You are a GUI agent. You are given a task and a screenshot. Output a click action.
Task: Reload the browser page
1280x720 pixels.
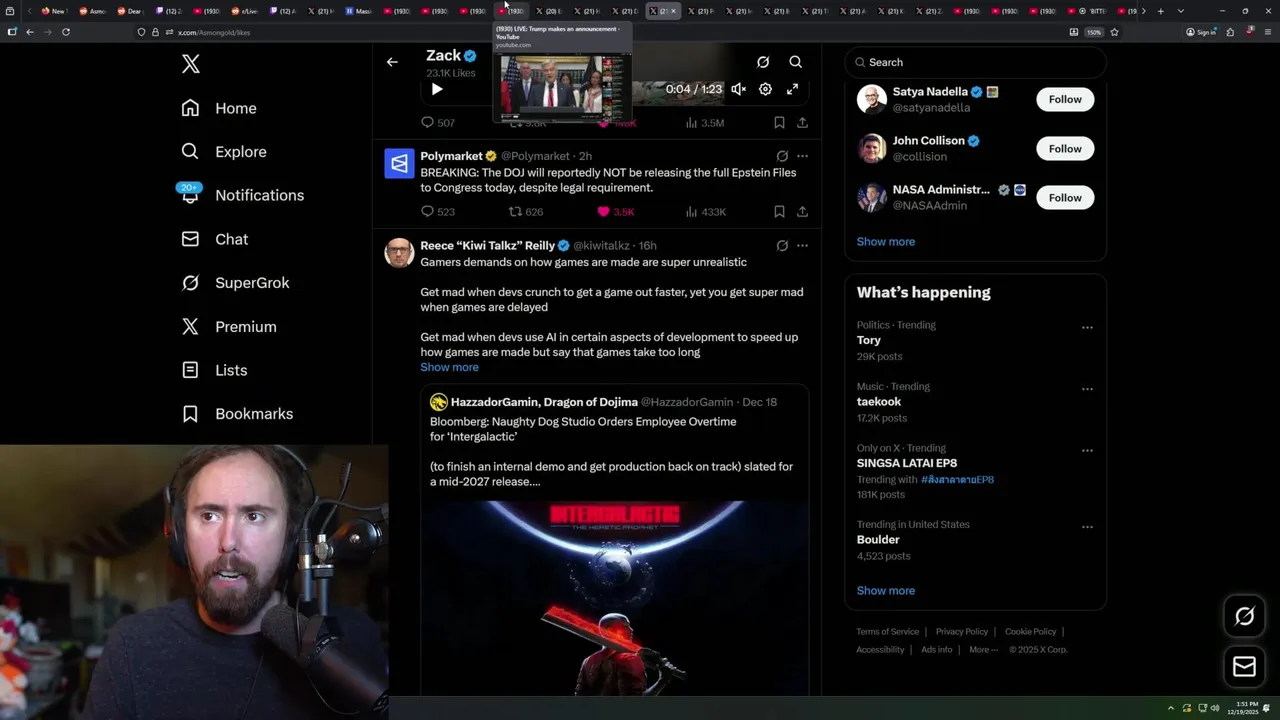[x=66, y=32]
